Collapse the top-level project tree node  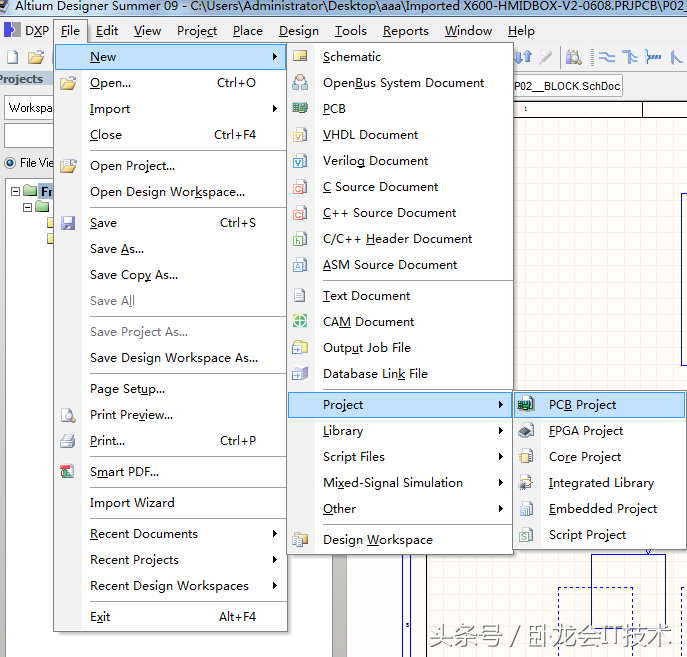click(16, 191)
